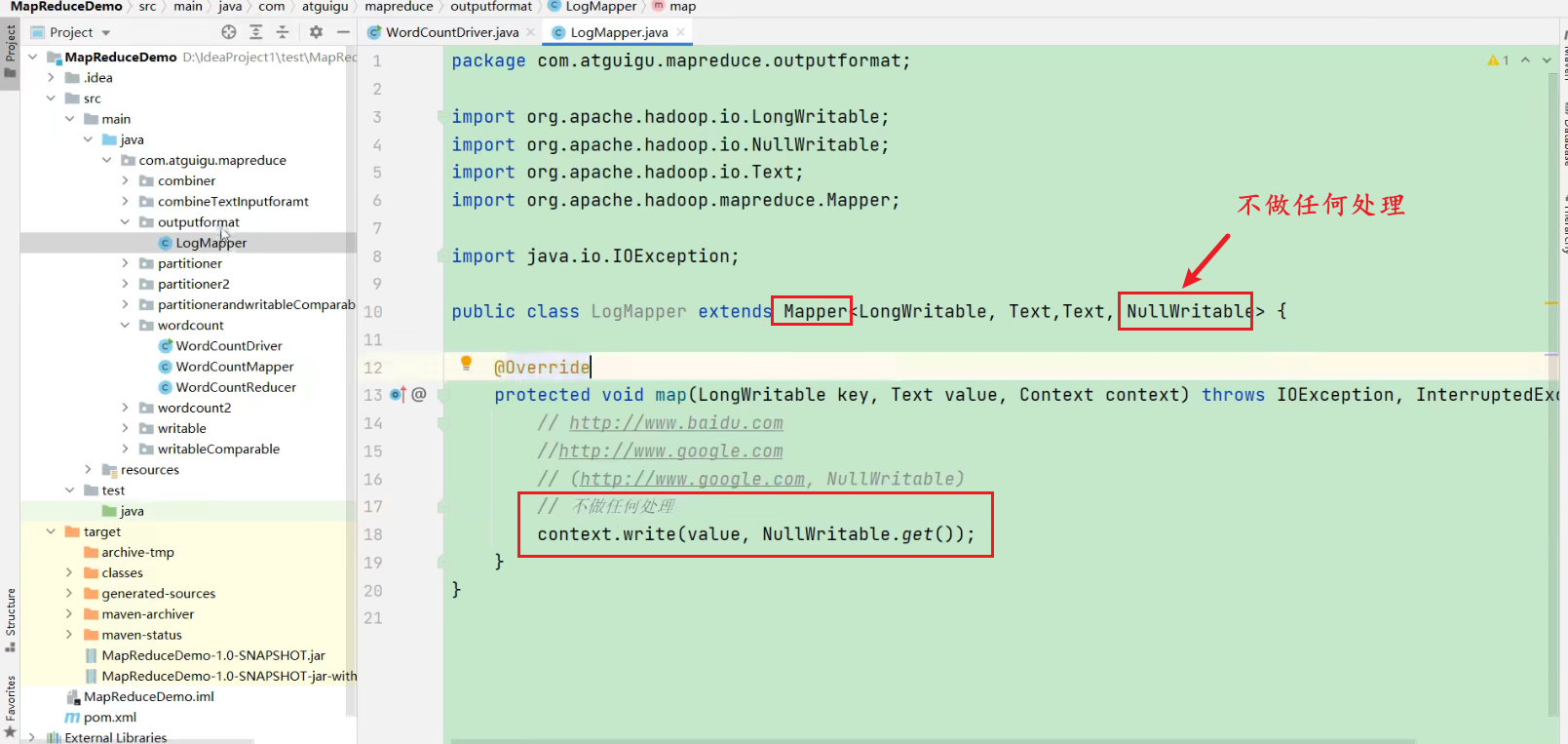Select combineTextInputforamt package
Image resolution: width=1568 pixels, height=744 pixels.
233,201
